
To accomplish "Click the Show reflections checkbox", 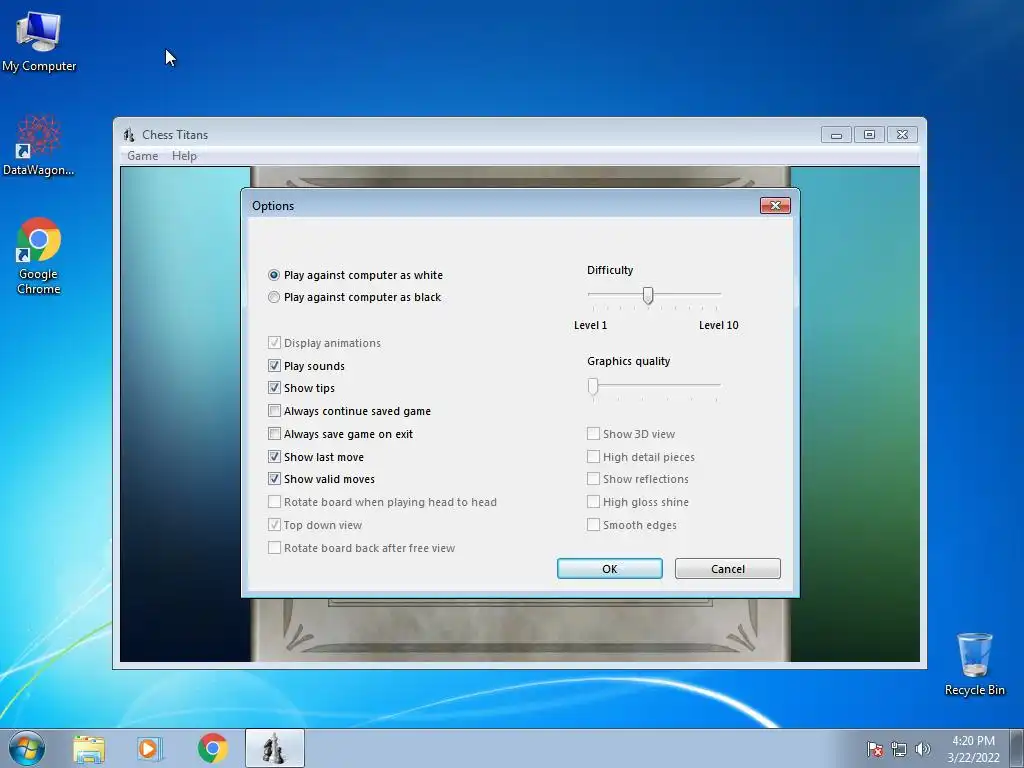I will tap(593, 479).
